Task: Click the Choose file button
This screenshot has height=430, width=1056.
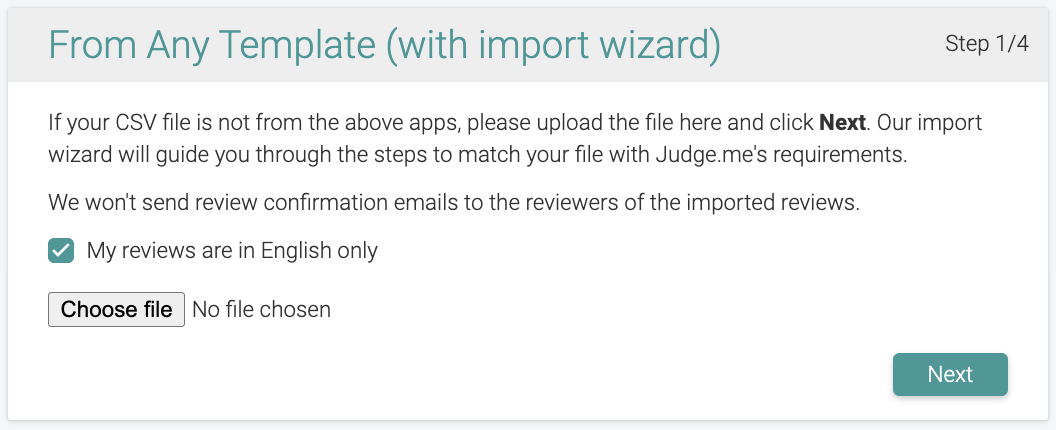Action: (x=116, y=310)
